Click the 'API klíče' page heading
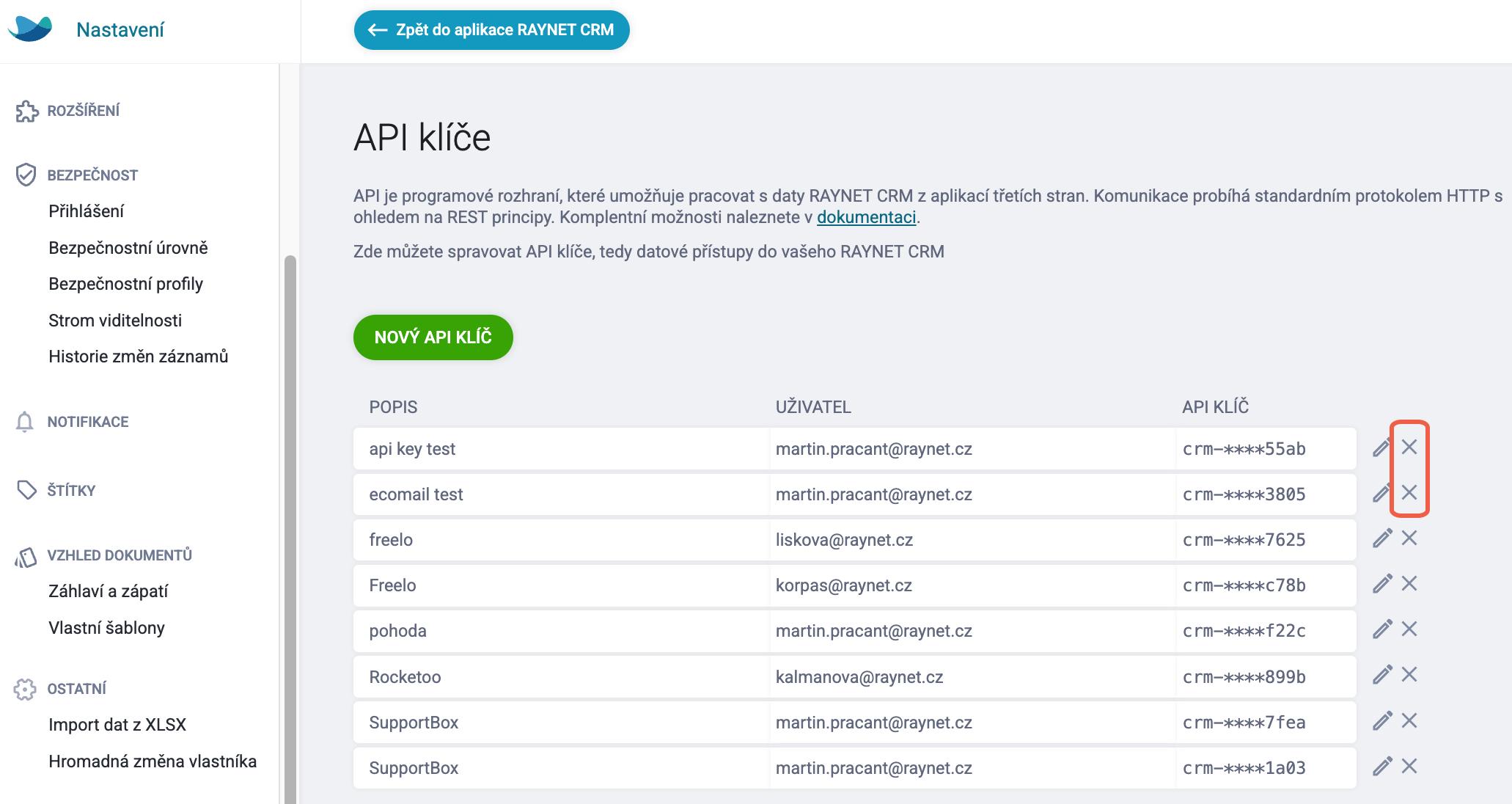This screenshot has height=804, width=1512. tap(422, 137)
